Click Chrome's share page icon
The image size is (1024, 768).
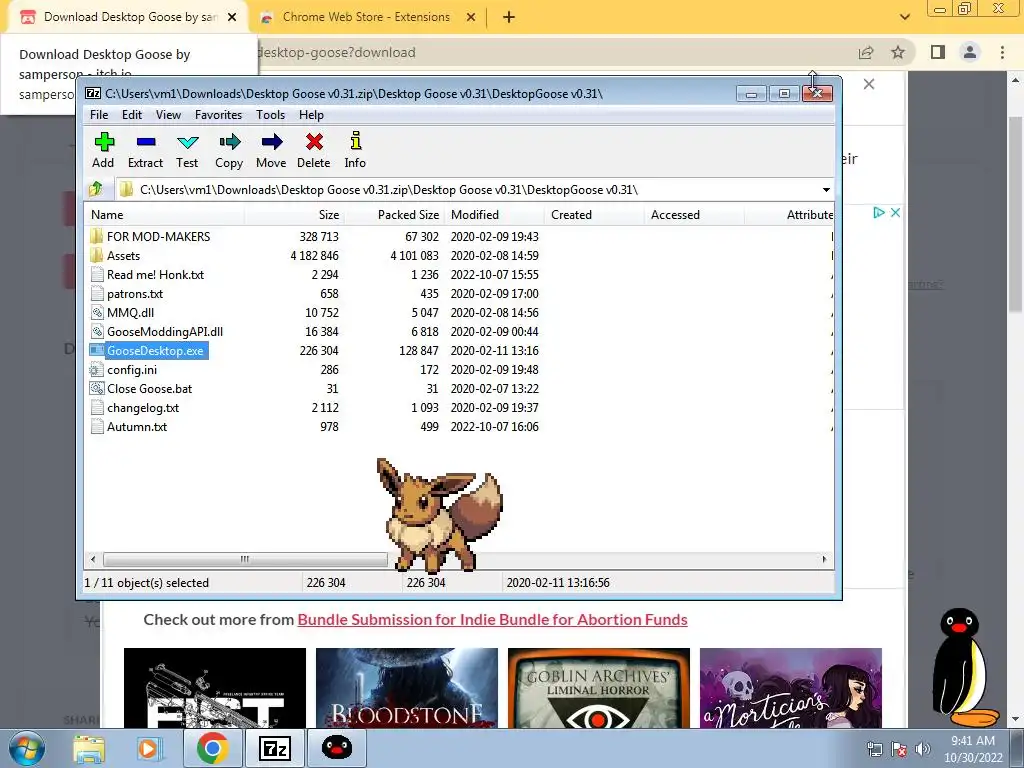tap(866, 52)
